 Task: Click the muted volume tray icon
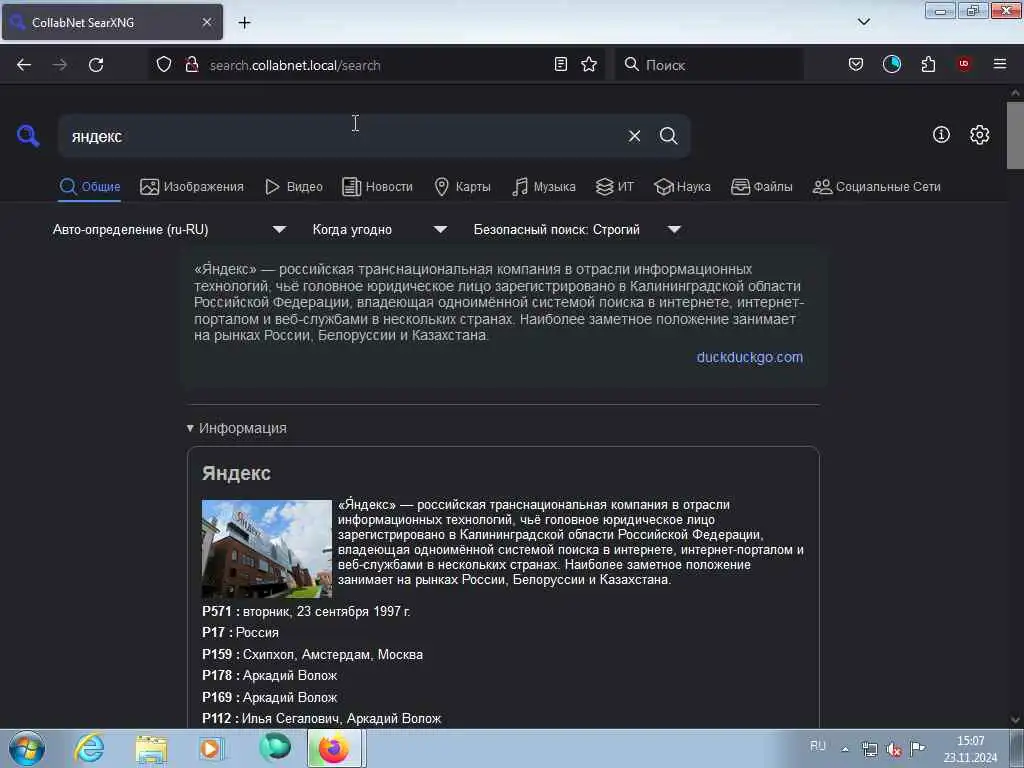click(x=894, y=749)
